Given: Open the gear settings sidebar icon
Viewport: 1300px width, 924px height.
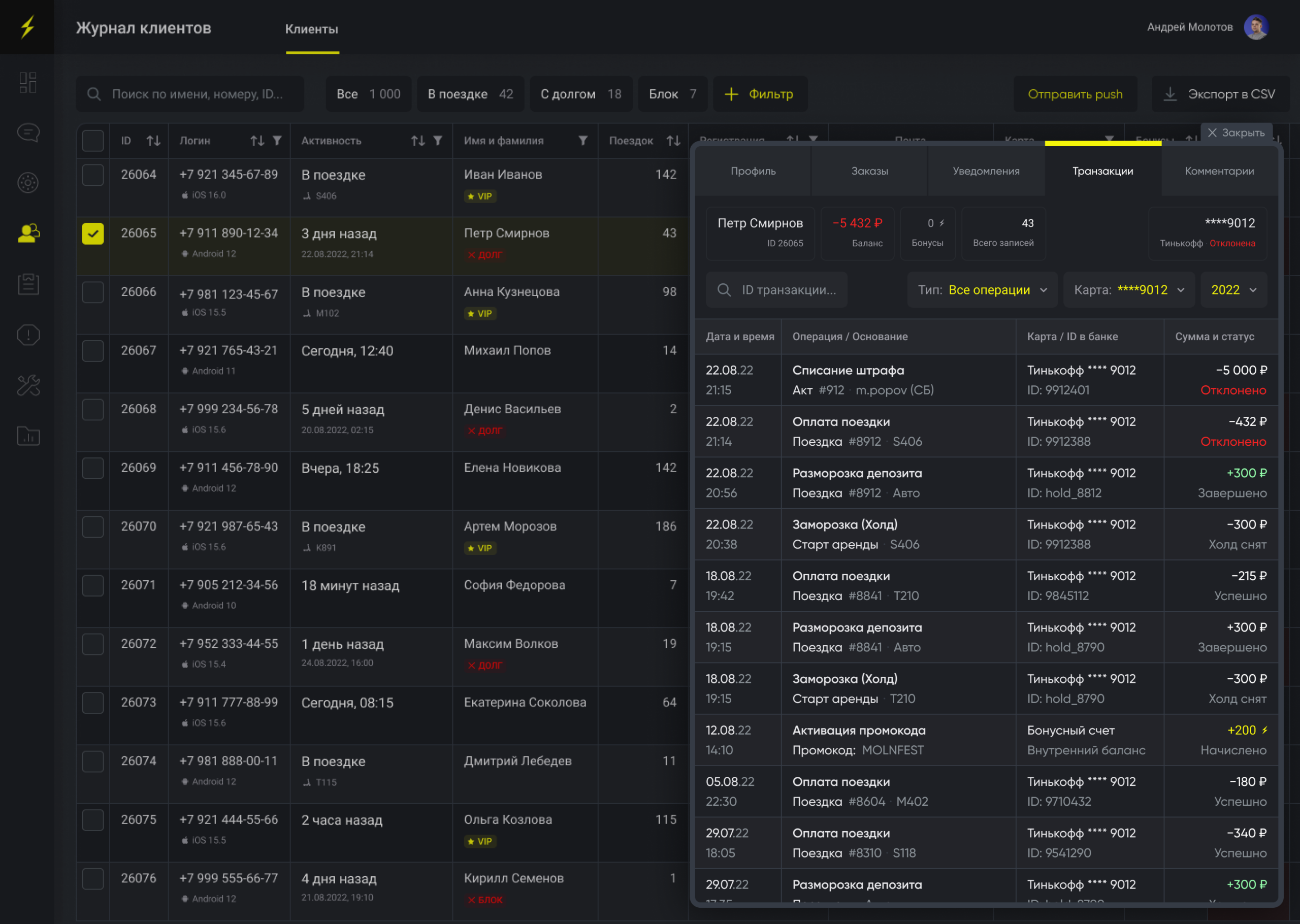Looking at the screenshot, I should (x=28, y=183).
